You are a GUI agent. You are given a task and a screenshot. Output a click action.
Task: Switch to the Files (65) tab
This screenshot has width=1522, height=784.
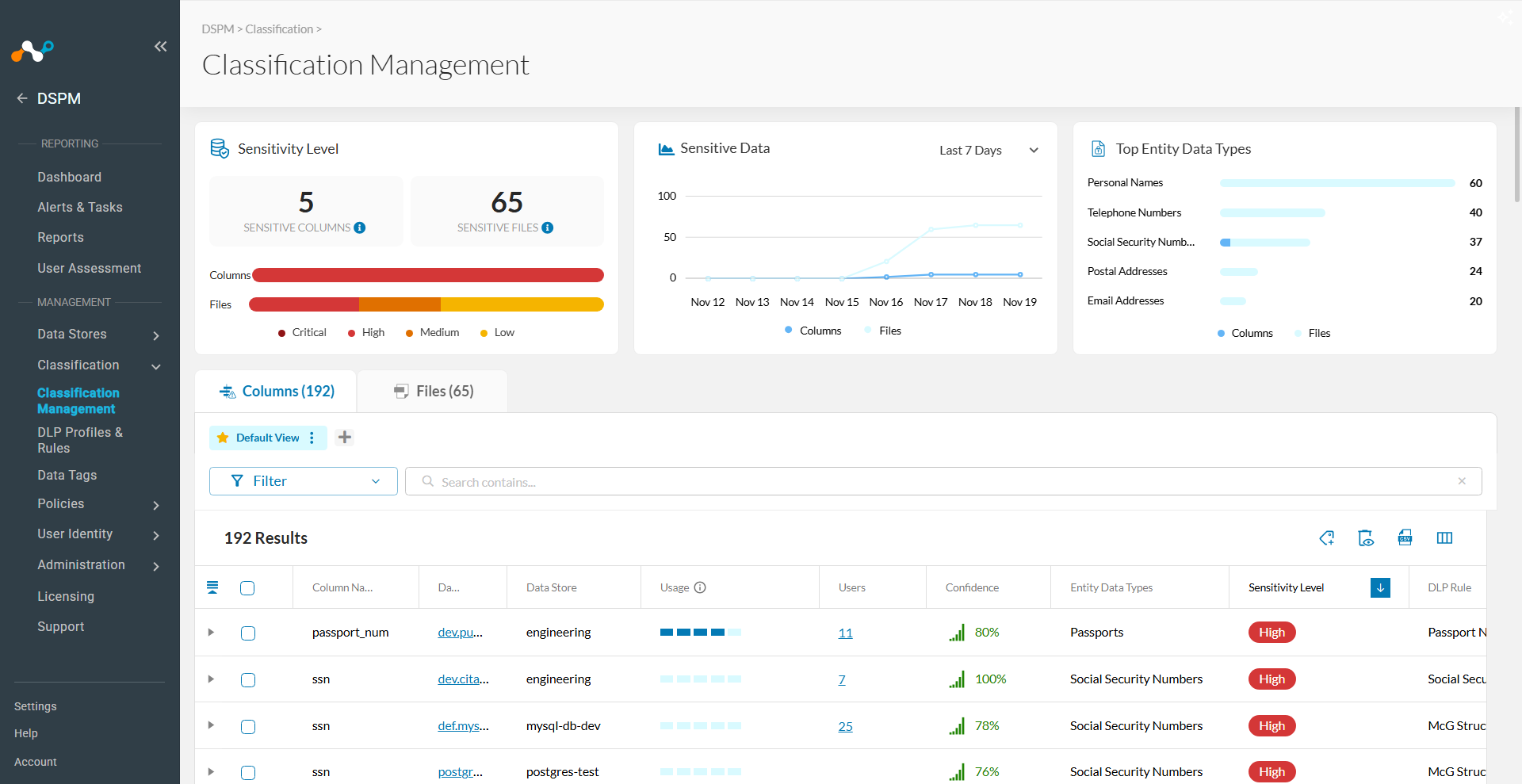click(x=432, y=391)
